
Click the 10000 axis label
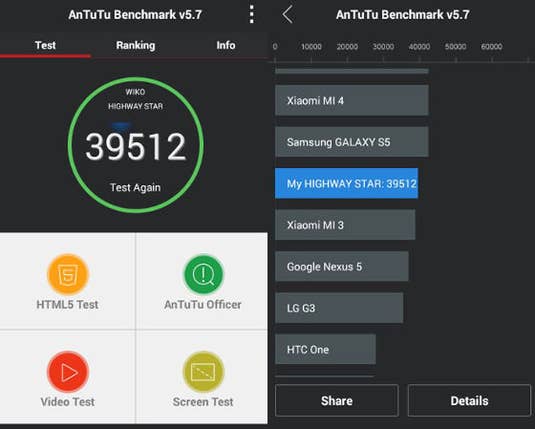click(311, 46)
